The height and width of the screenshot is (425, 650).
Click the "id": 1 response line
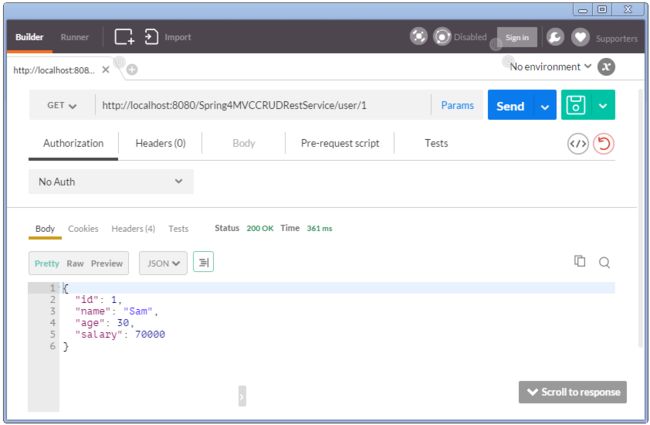[98, 299]
